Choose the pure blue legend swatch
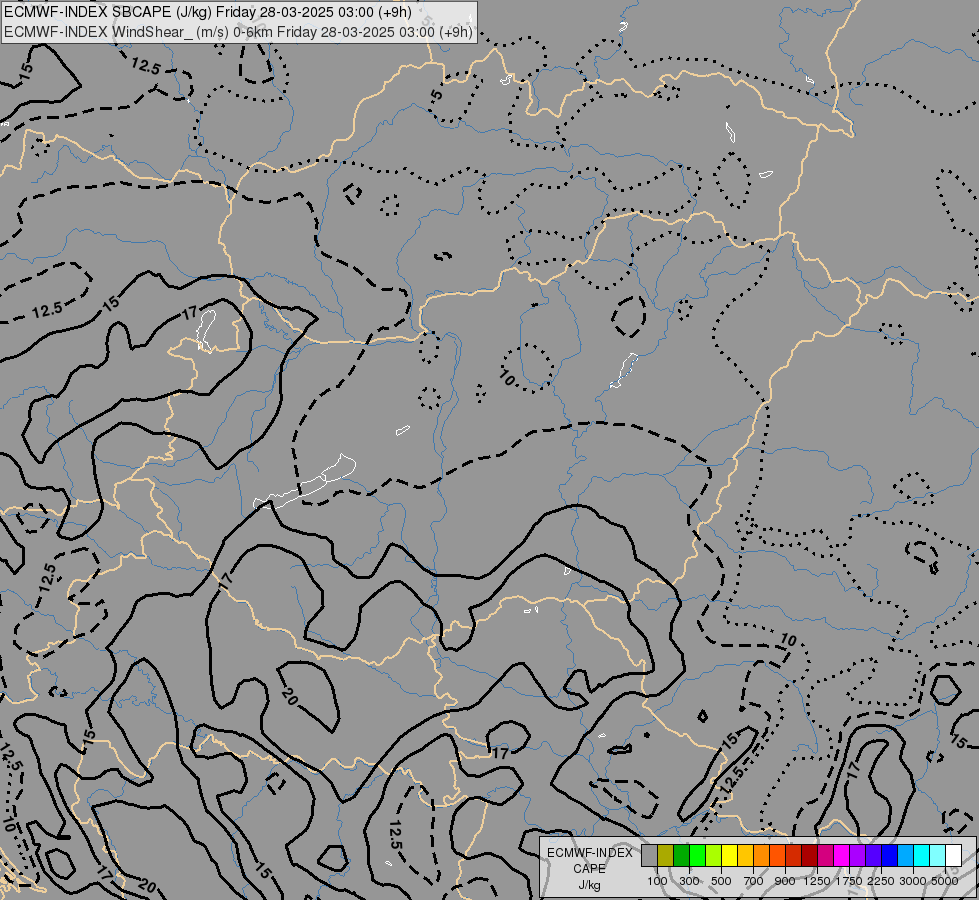Image resolution: width=979 pixels, height=900 pixels. point(890,855)
